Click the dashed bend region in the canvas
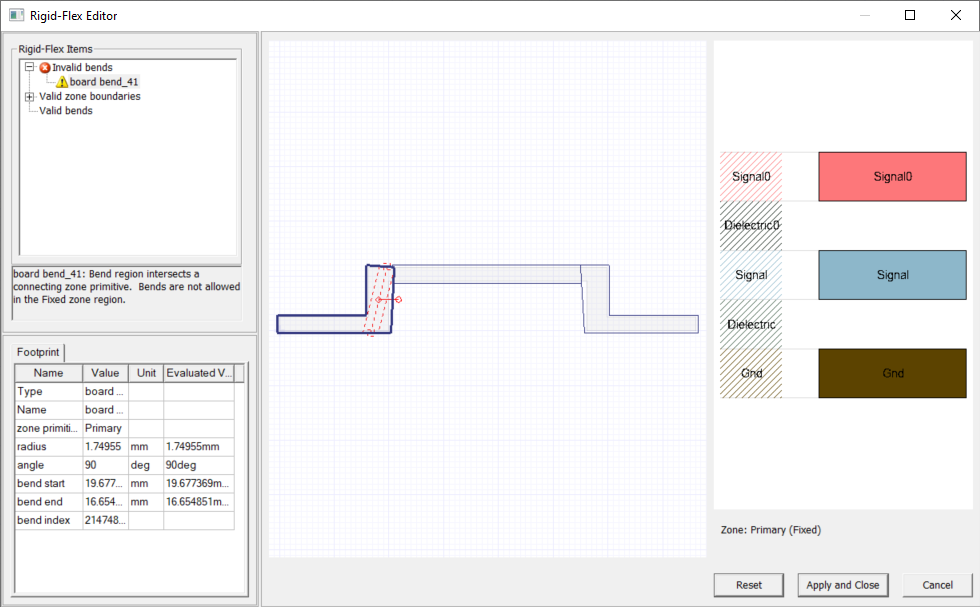The width and height of the screenshot is (980, 607). [381, 298]
